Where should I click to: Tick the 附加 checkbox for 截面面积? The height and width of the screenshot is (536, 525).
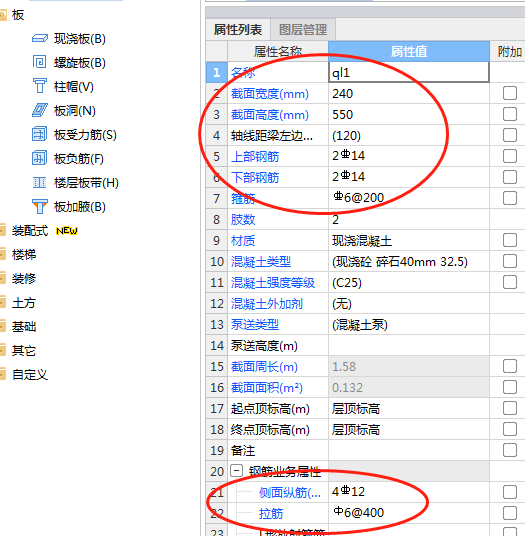pyautogui.click(x=510, y=387)
